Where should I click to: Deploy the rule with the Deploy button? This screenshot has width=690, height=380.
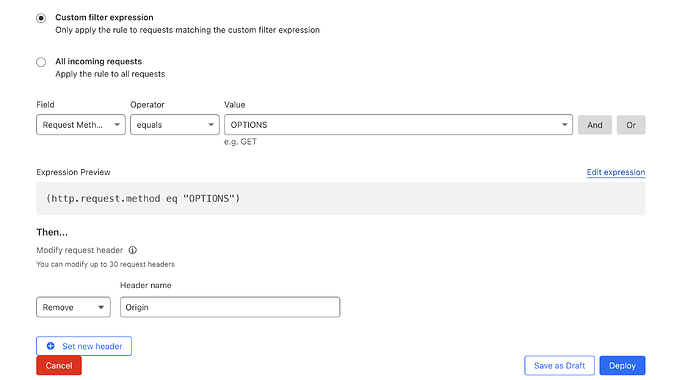click(x=622, y=365)
